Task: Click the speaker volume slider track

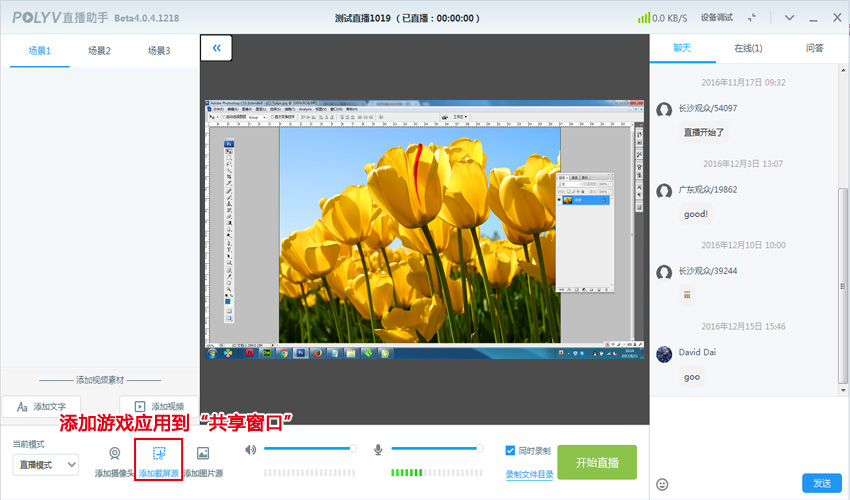Action: 308,449
